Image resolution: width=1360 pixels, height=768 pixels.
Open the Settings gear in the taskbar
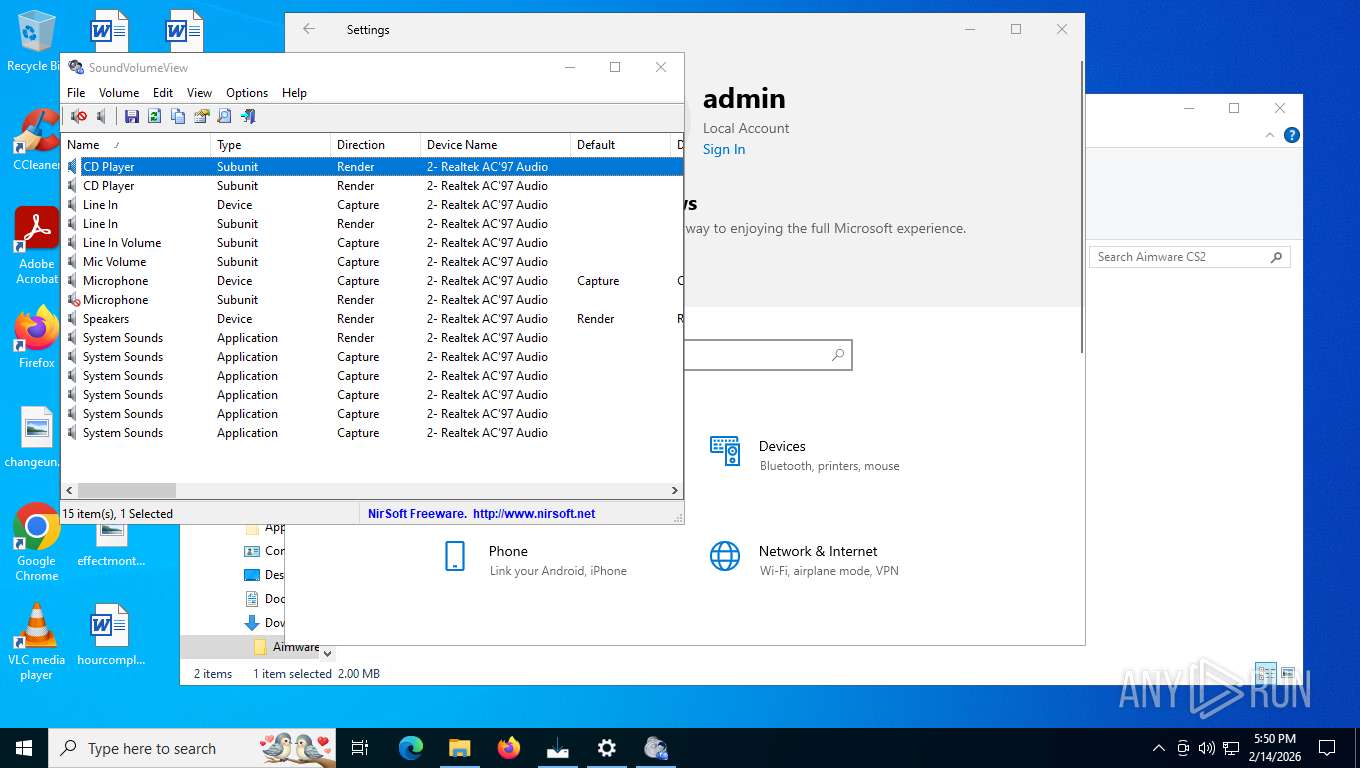[x=606, y=748]
